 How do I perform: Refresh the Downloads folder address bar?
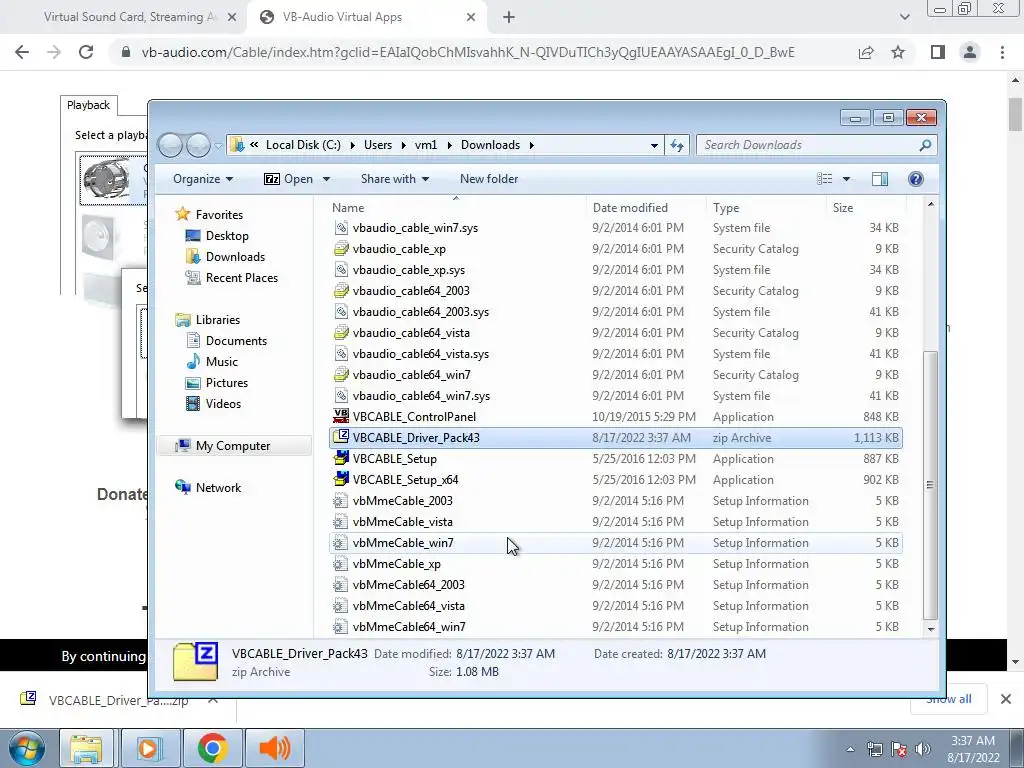(677, 145)
